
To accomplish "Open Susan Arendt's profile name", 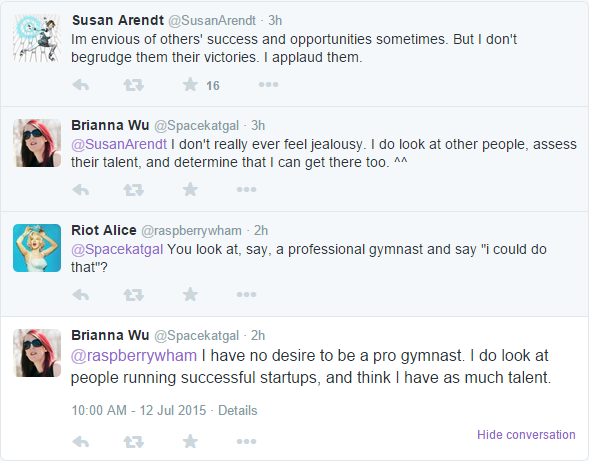I will click(x=118, y=20).
